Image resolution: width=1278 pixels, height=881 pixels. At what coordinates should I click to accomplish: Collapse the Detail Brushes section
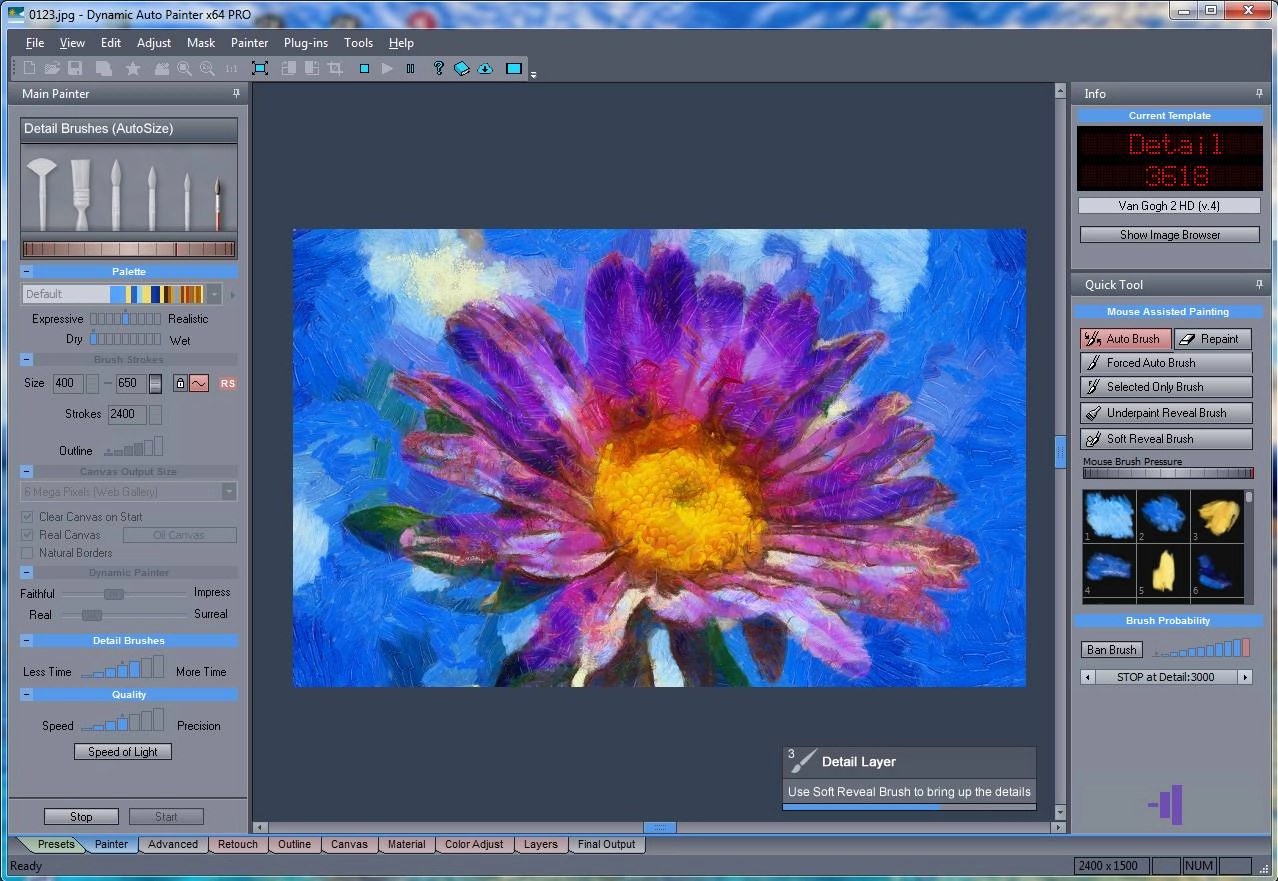(x=26, y=641)
